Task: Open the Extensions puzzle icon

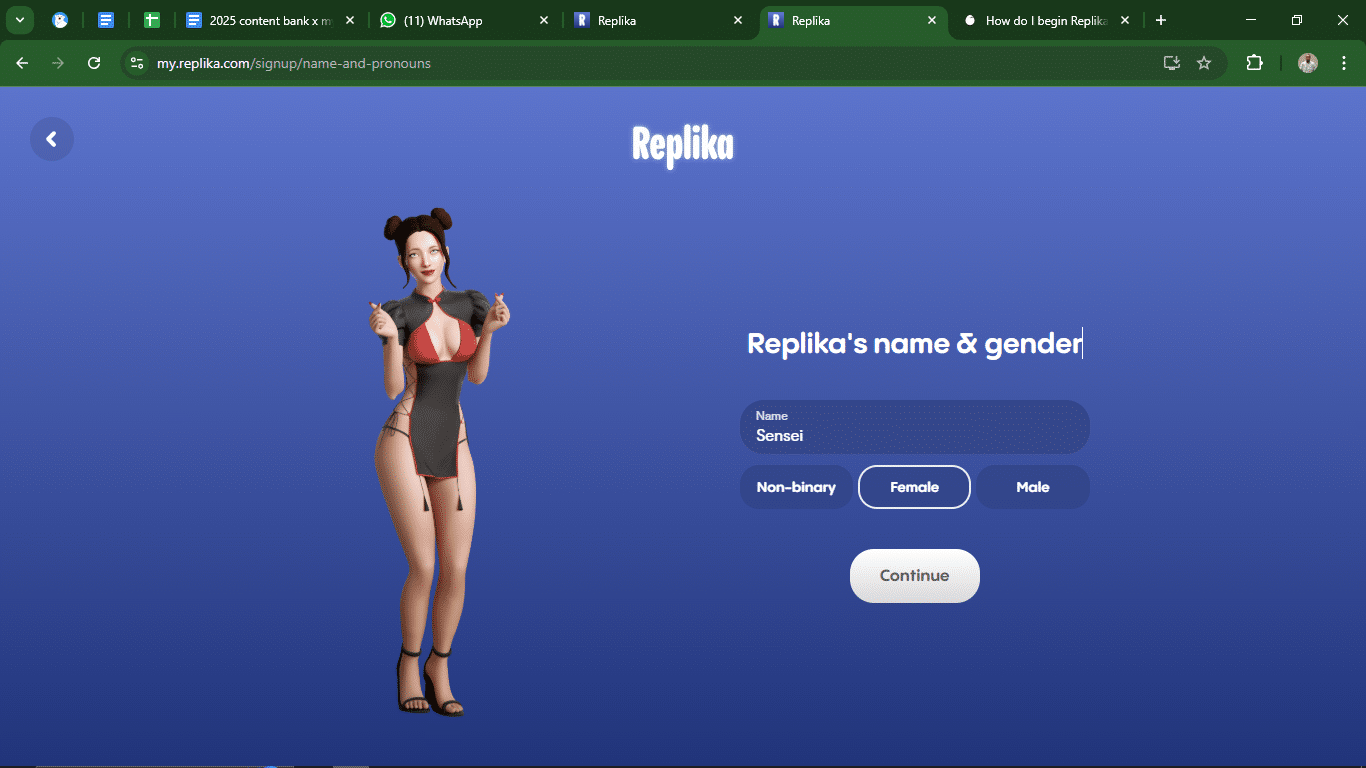Action: [1254, 63]
